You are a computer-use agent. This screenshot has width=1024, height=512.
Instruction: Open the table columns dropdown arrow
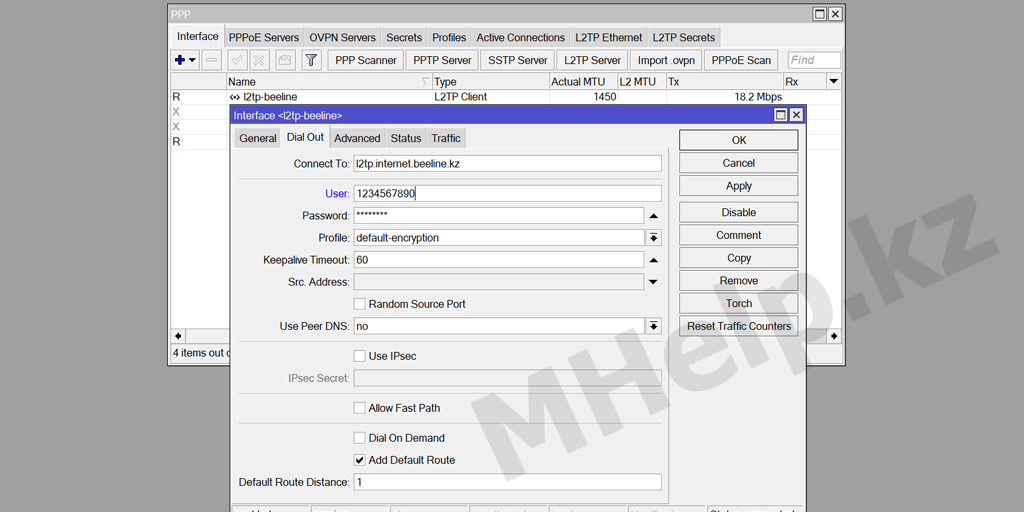tap(833, 82)
